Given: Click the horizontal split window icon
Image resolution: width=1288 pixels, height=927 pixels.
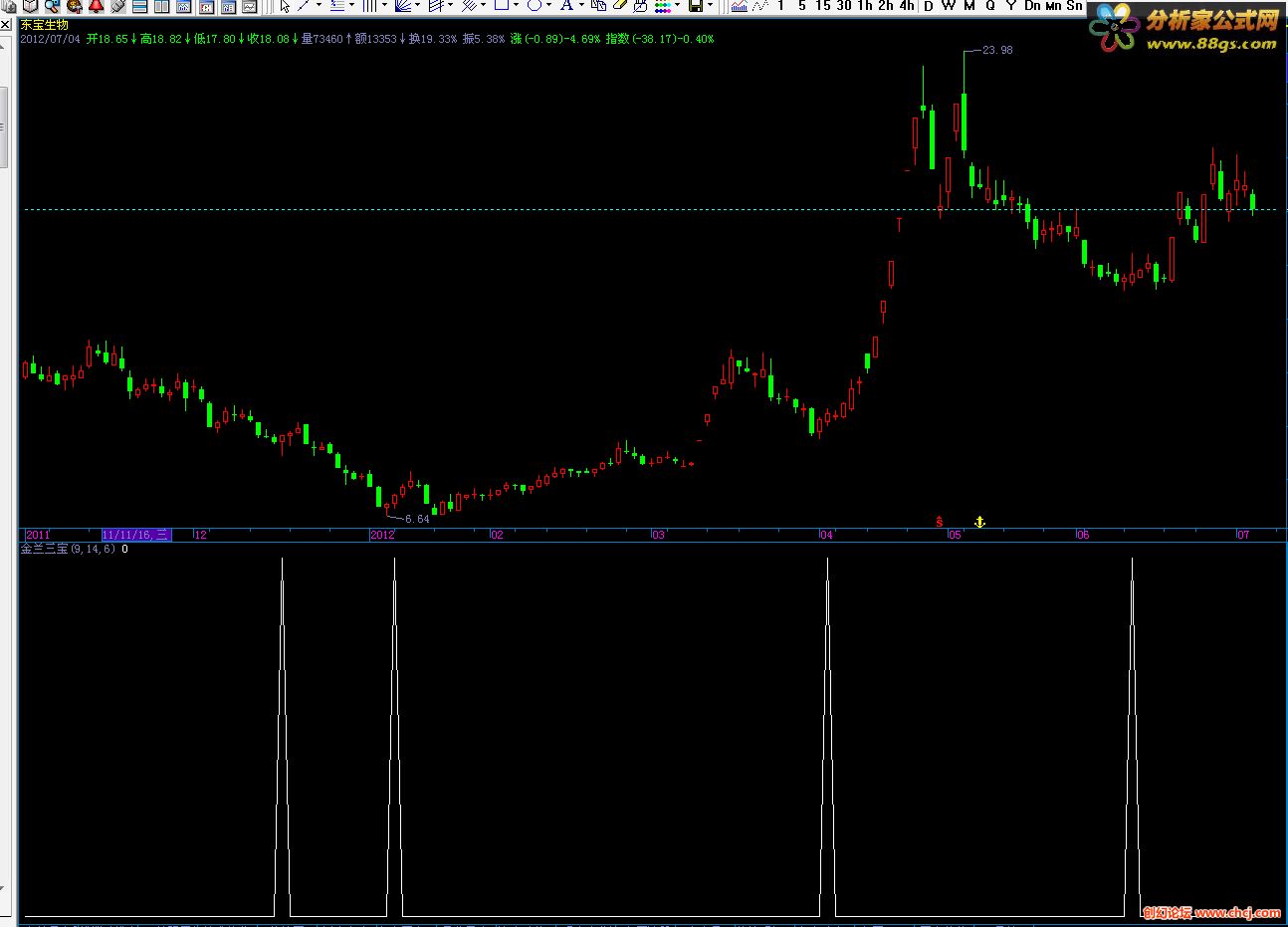Looking at the screenshot, I should click(140, 5).
